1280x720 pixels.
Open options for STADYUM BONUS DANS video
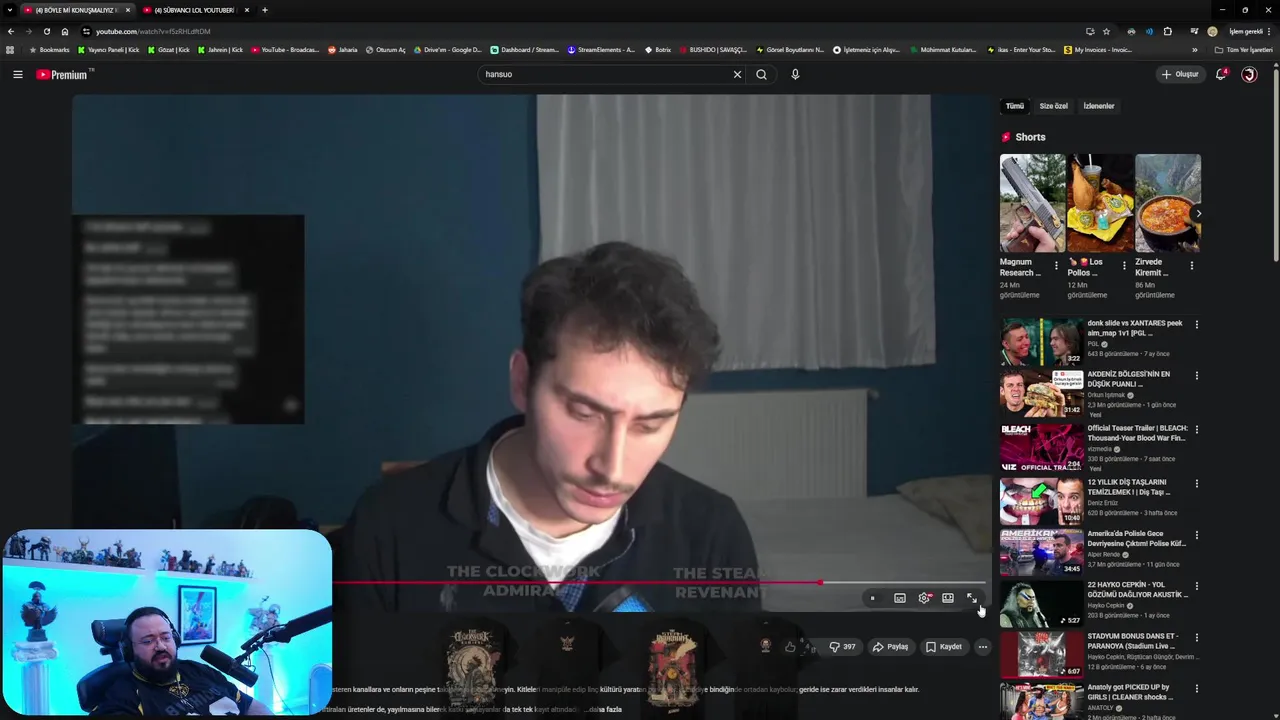coord(1196,637)
